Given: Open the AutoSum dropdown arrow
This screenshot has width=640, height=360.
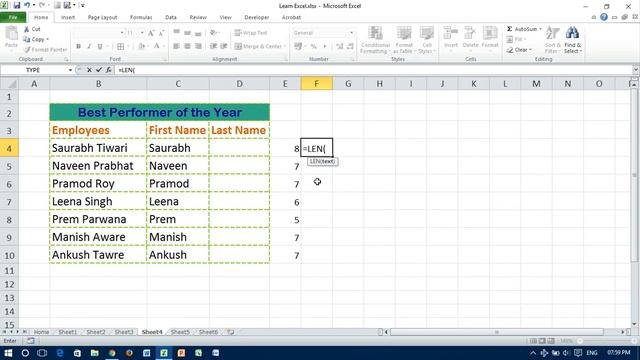Looking at the screenshot, I should [x=540, y=29].
